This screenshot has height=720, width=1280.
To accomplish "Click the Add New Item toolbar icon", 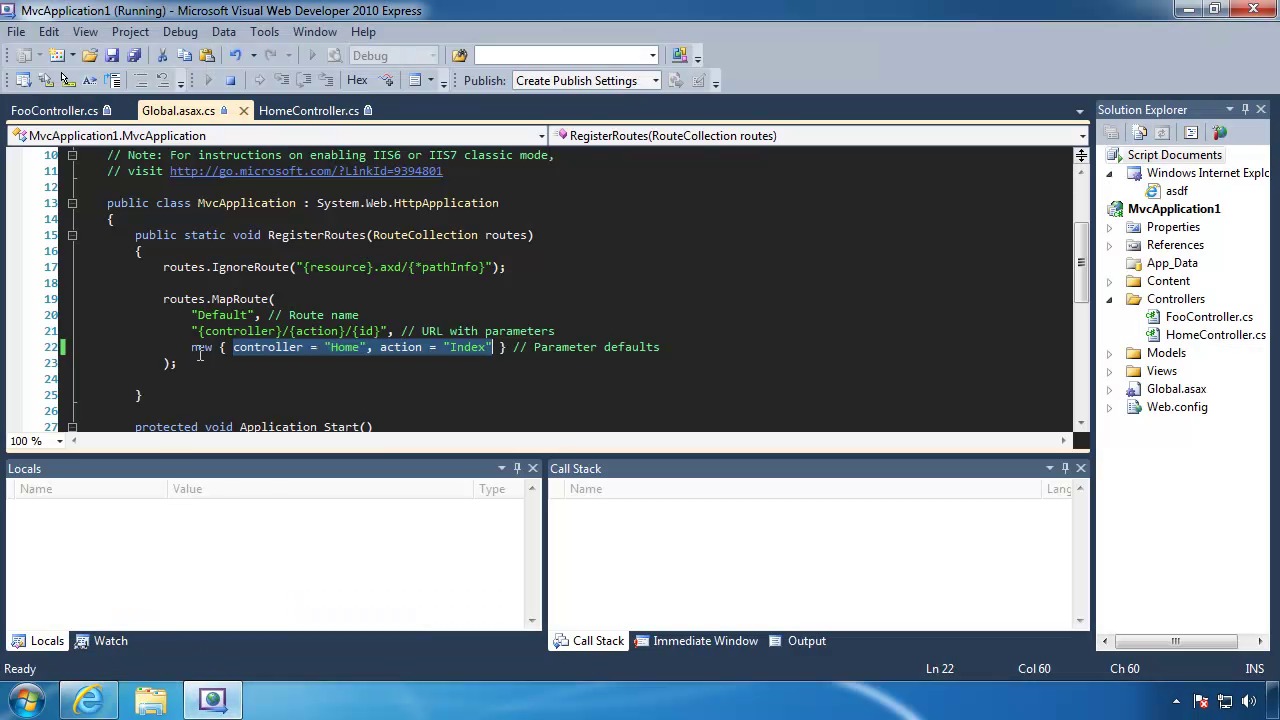I will pyautogui.click(x=57, y=55).
